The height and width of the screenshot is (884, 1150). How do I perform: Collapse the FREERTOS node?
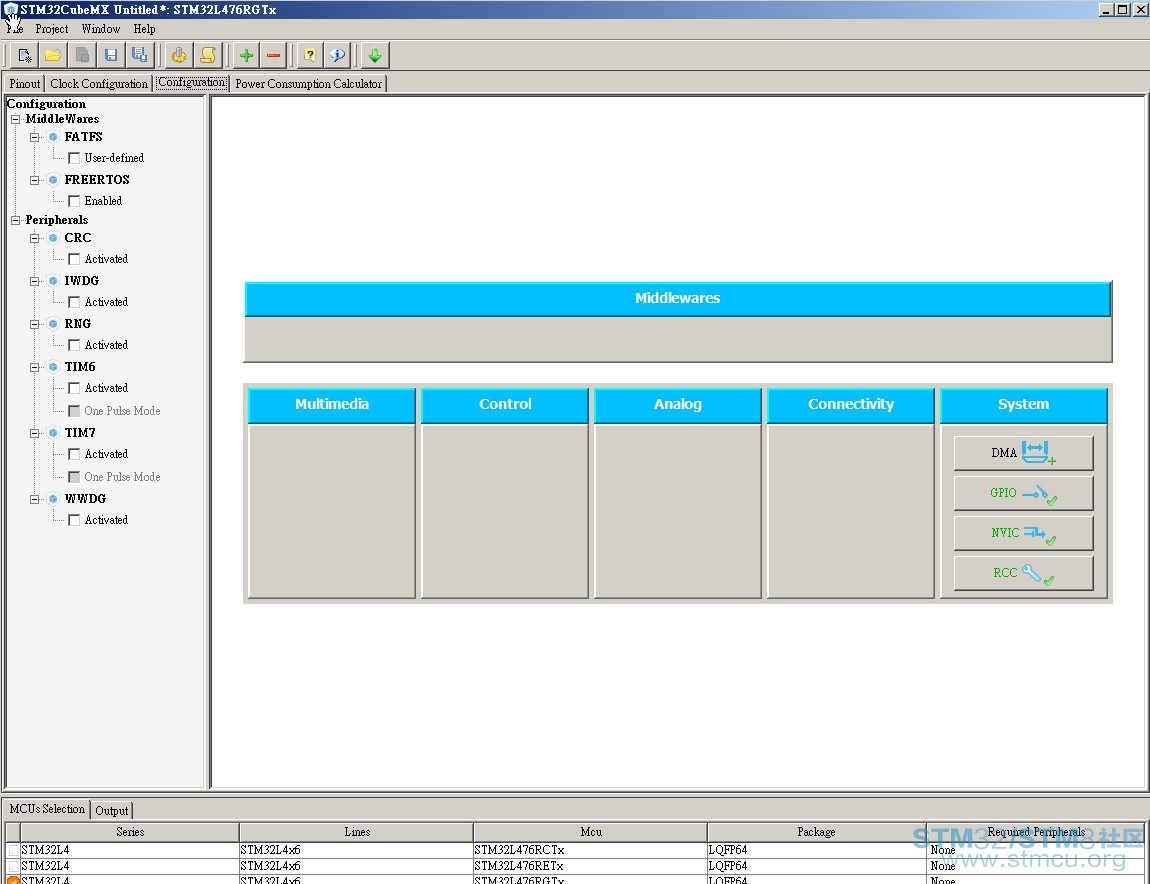tap(34, 180)
